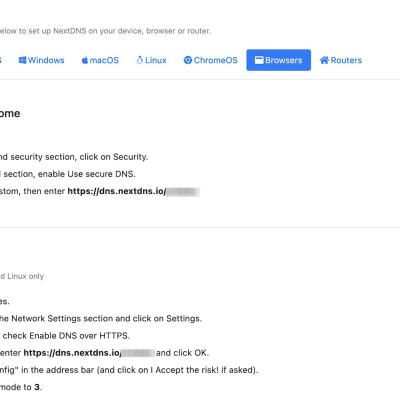400x400 pixels.
Task: Click the 'Use secure DNS' instruction text
Action: [101, 174]
